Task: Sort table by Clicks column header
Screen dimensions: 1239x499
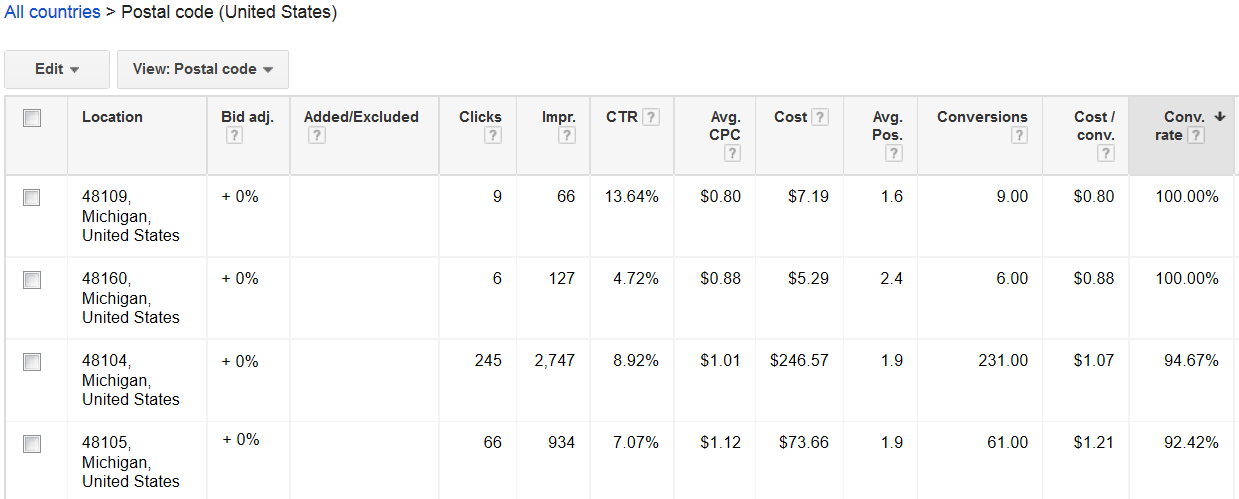Action: (x=480, y=117)
